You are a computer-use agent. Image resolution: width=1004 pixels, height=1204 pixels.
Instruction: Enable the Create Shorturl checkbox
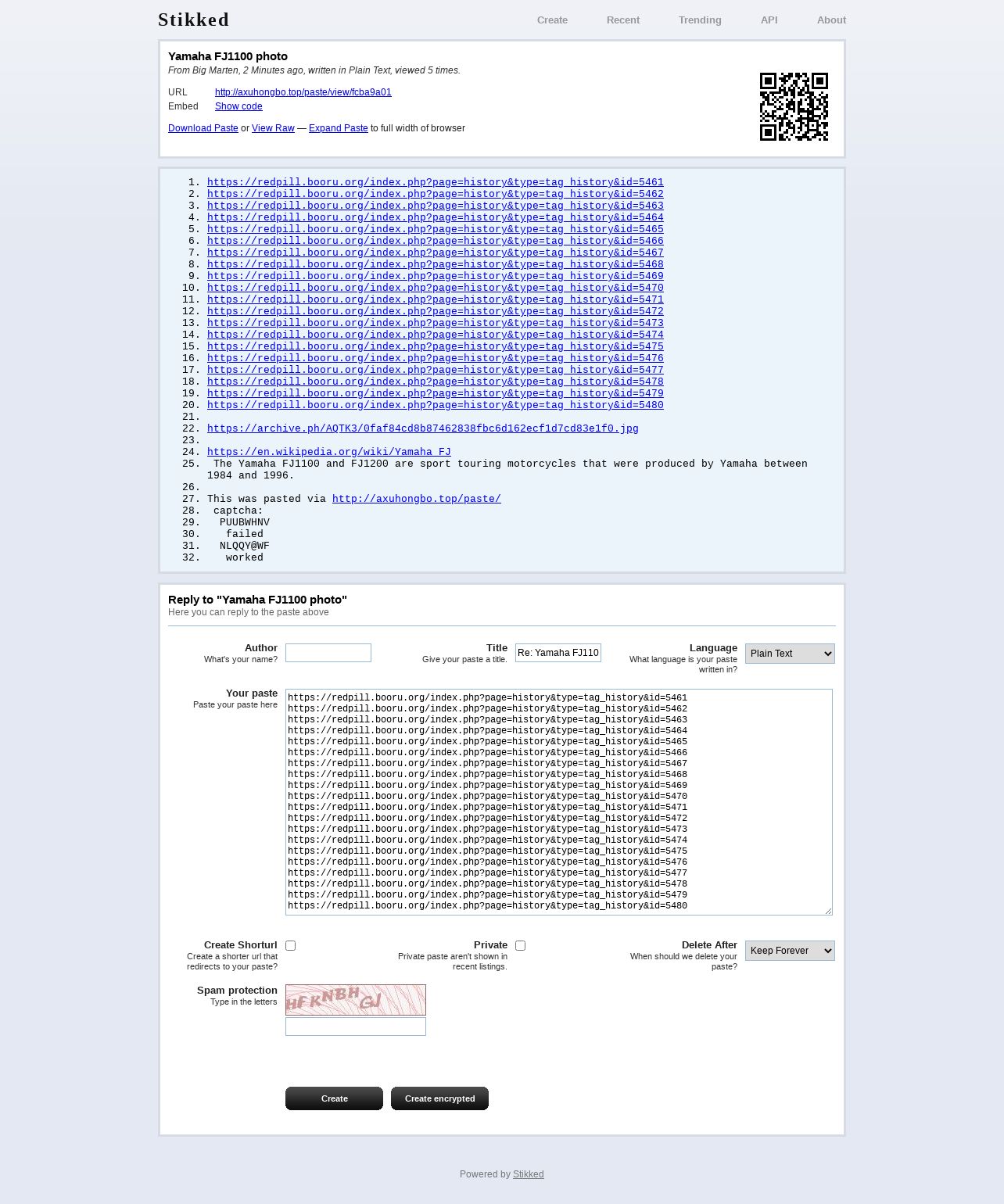pyautogui.click(x=291, y=946)
